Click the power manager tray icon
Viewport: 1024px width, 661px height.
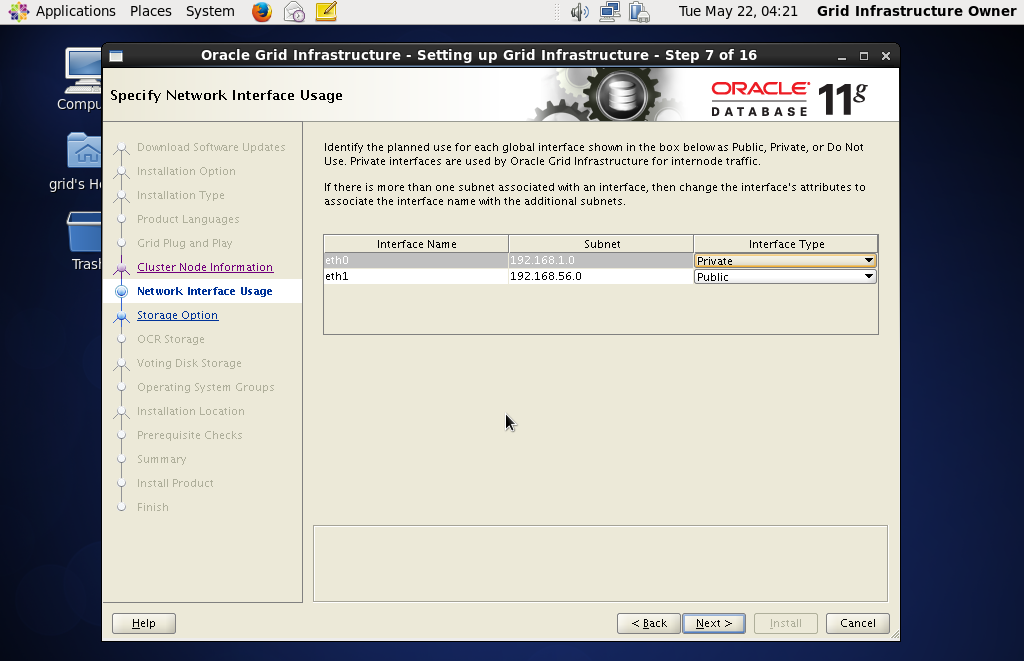coord(638,12)
